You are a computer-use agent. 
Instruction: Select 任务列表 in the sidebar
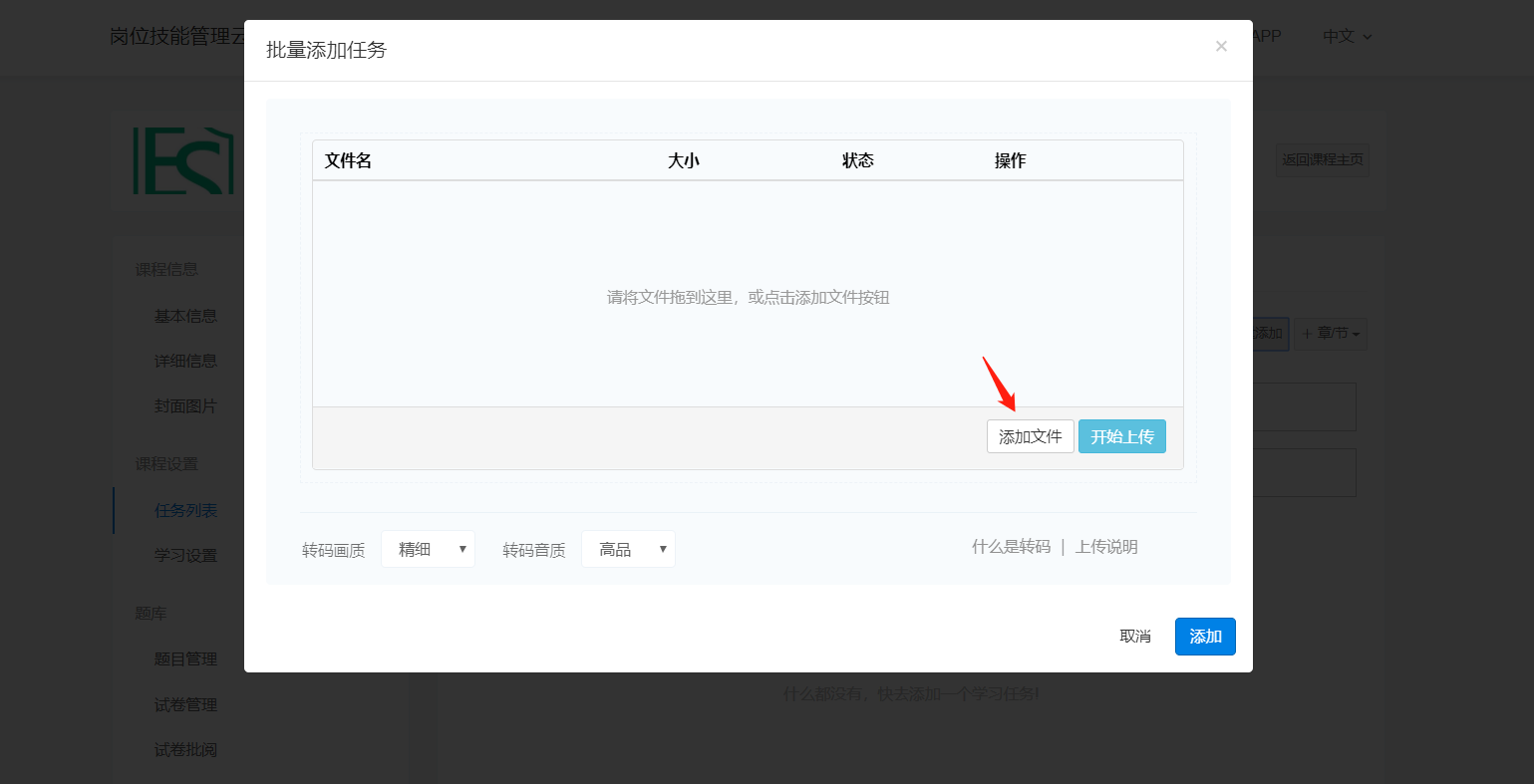coord(185,510)
